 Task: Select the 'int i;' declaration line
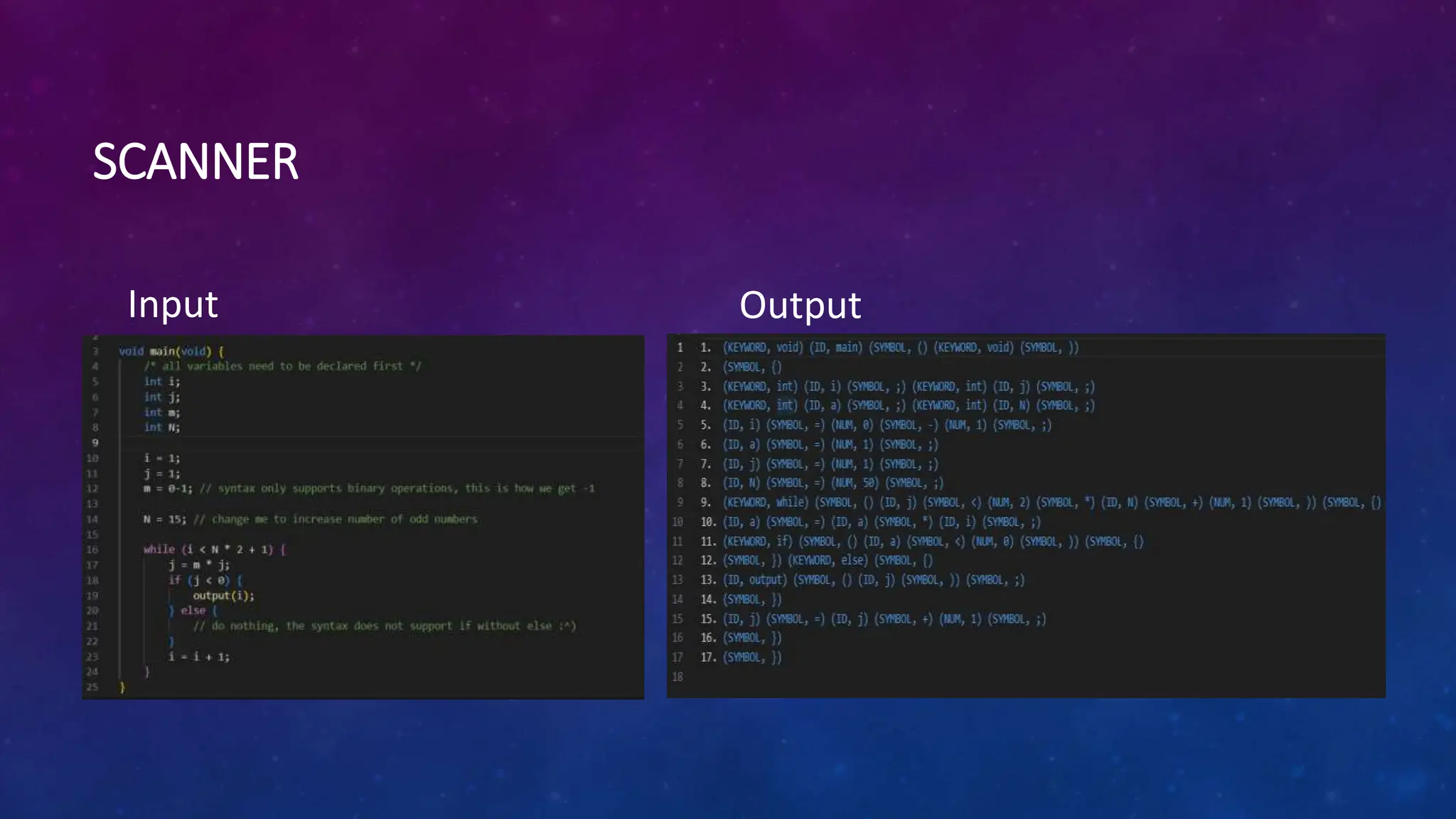(162, 382)
